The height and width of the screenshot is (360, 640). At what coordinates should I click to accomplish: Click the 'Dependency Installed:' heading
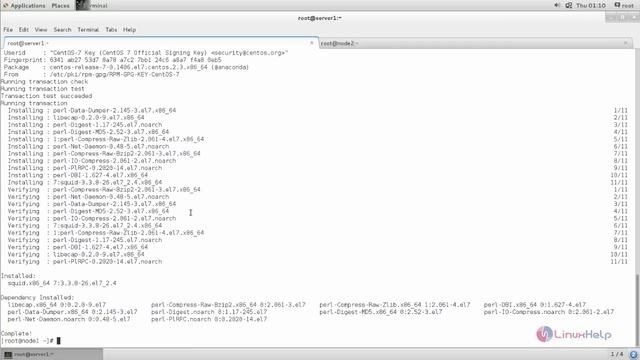click(x=38, y=298)
